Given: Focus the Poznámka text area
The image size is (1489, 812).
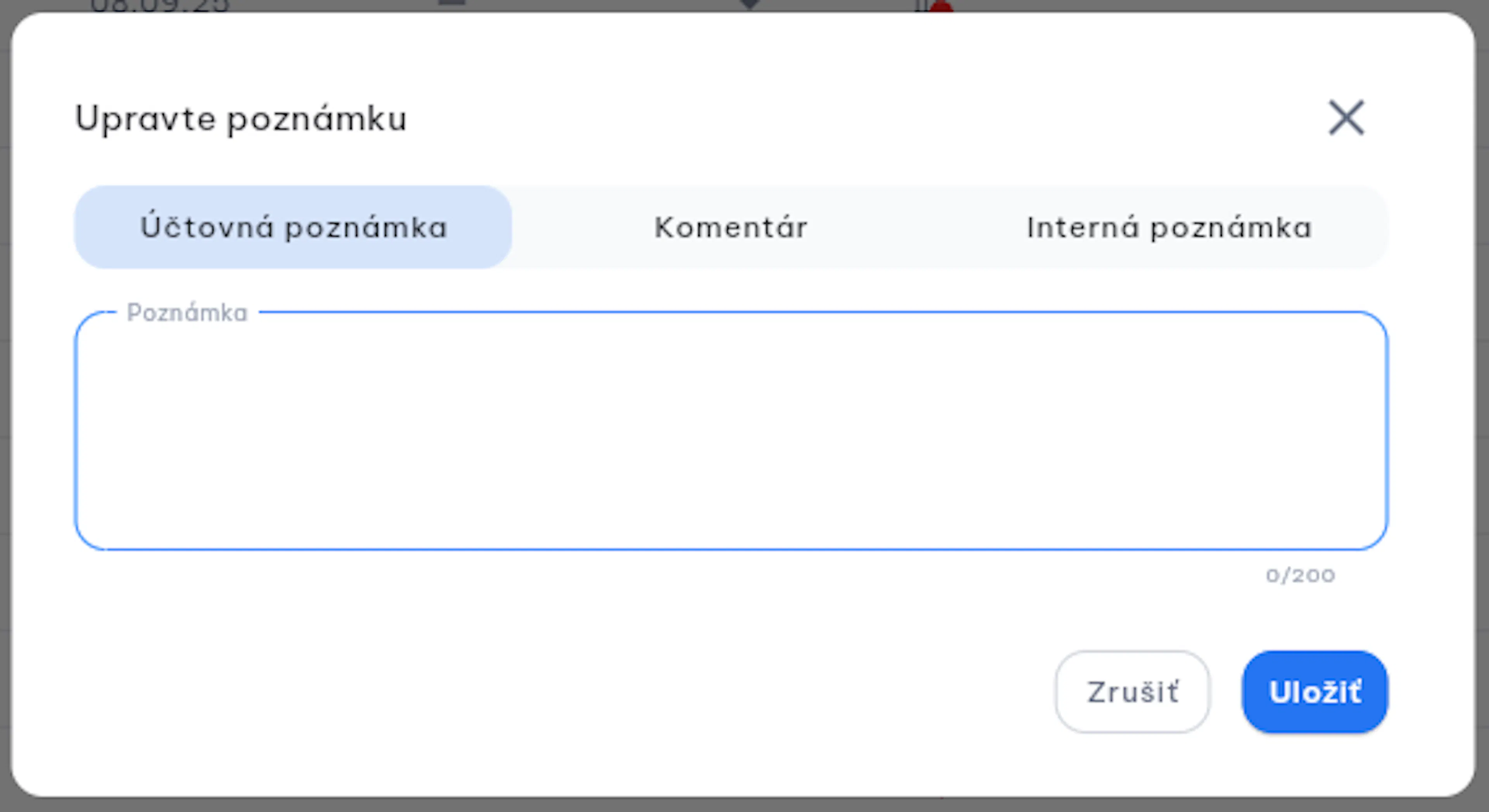Looking at the screenshot, I should pos(731,431).
